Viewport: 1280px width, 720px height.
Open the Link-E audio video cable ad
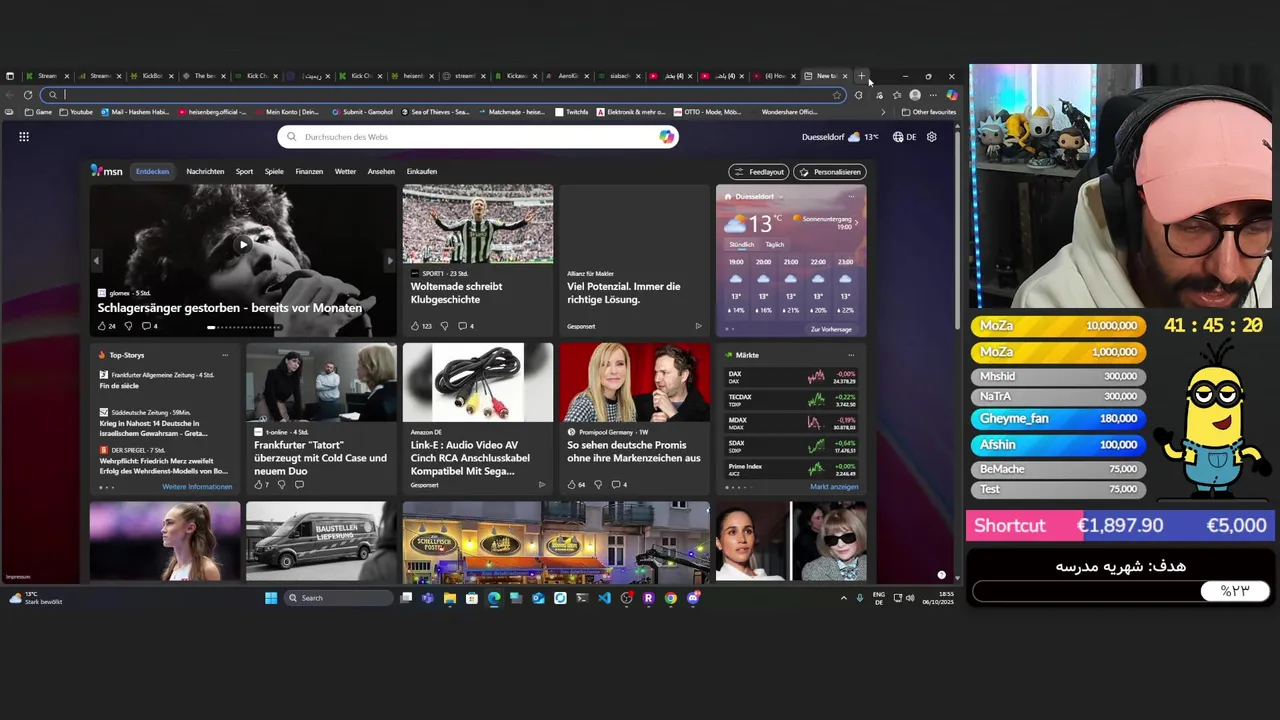[478, 420]
